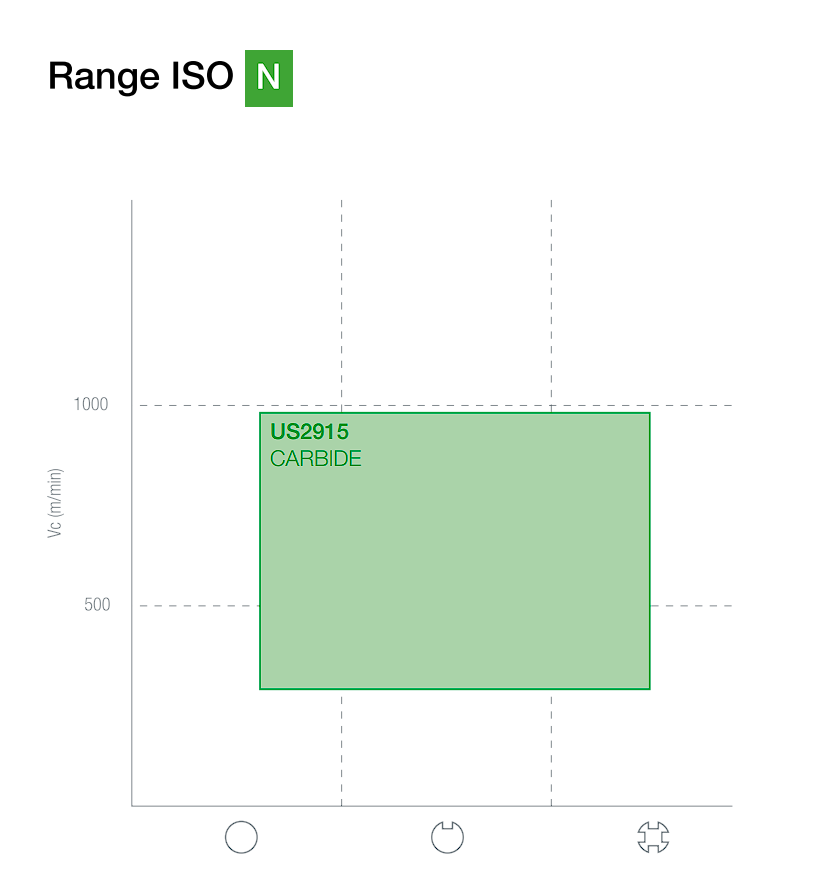The height and width of the screenshot is (885, 831).
Task: Click the middle of the green US2915 range area
Action: [454, 551]
